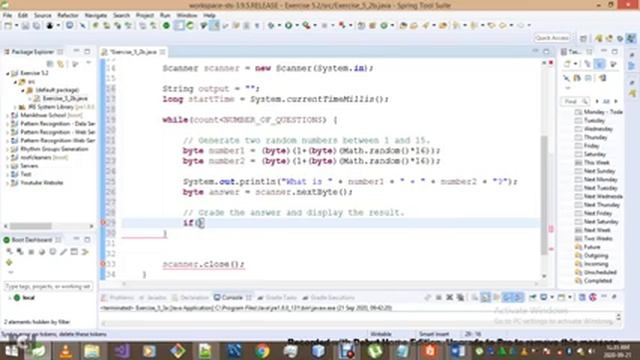The height and width of the screenshot is (360, 640).
Task: Switch to the Declaration tab
Action: coord(191,297)
